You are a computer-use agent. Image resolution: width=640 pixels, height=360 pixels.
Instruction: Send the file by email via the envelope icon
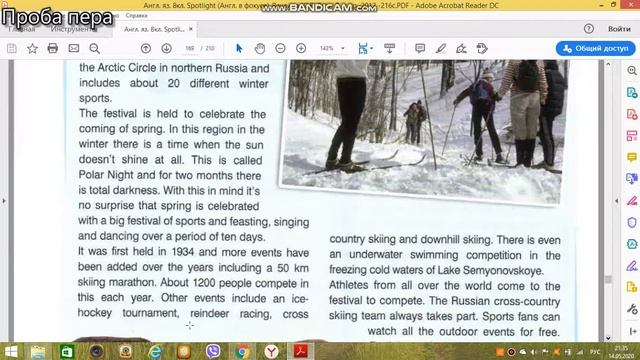[74, 49]
